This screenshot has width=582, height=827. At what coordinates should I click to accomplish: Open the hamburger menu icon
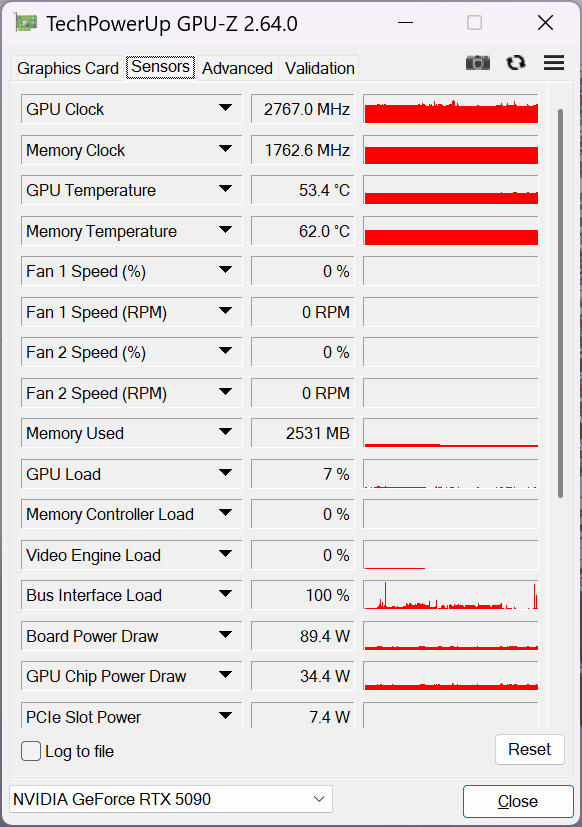pyautogui.click(x=554, y=63)
